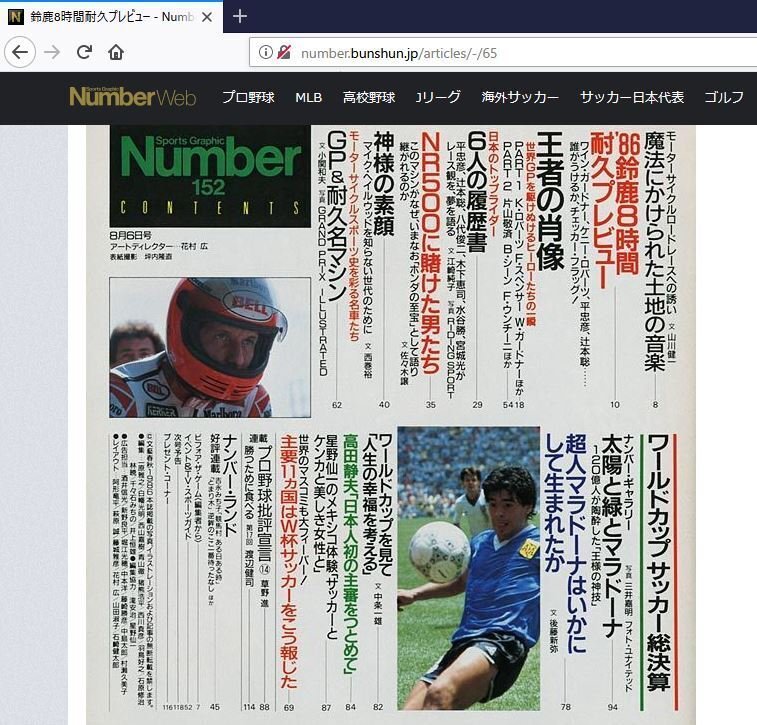Click the green 高田静夫 referee article title
Viewport: 757px width, 725px height.
tap(350, 554)
